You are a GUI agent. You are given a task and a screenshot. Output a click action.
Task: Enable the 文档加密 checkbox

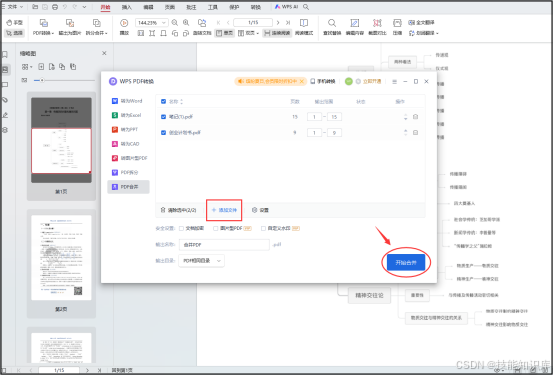(x=181, y=229)
